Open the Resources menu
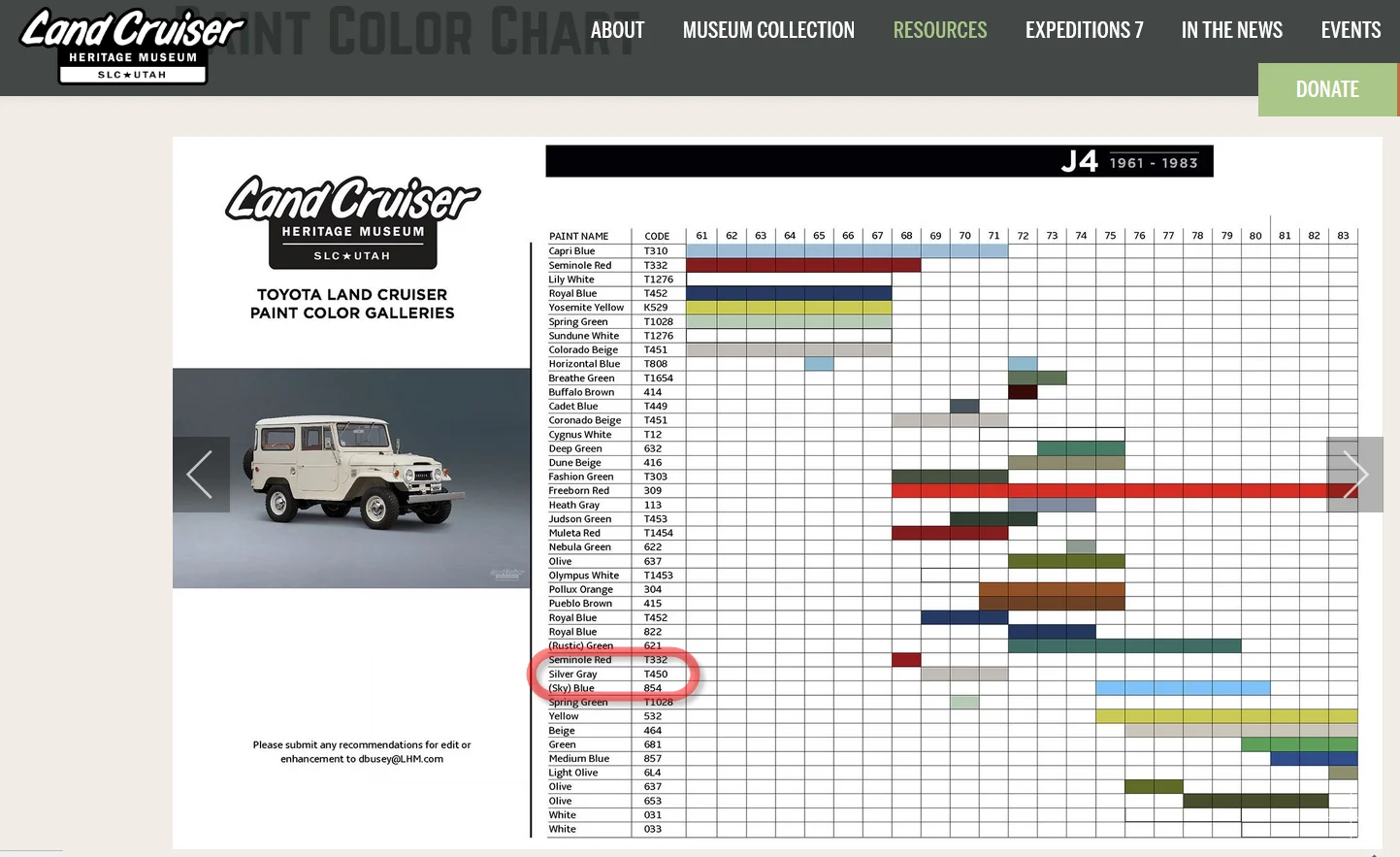 click(x=940, y=30)
